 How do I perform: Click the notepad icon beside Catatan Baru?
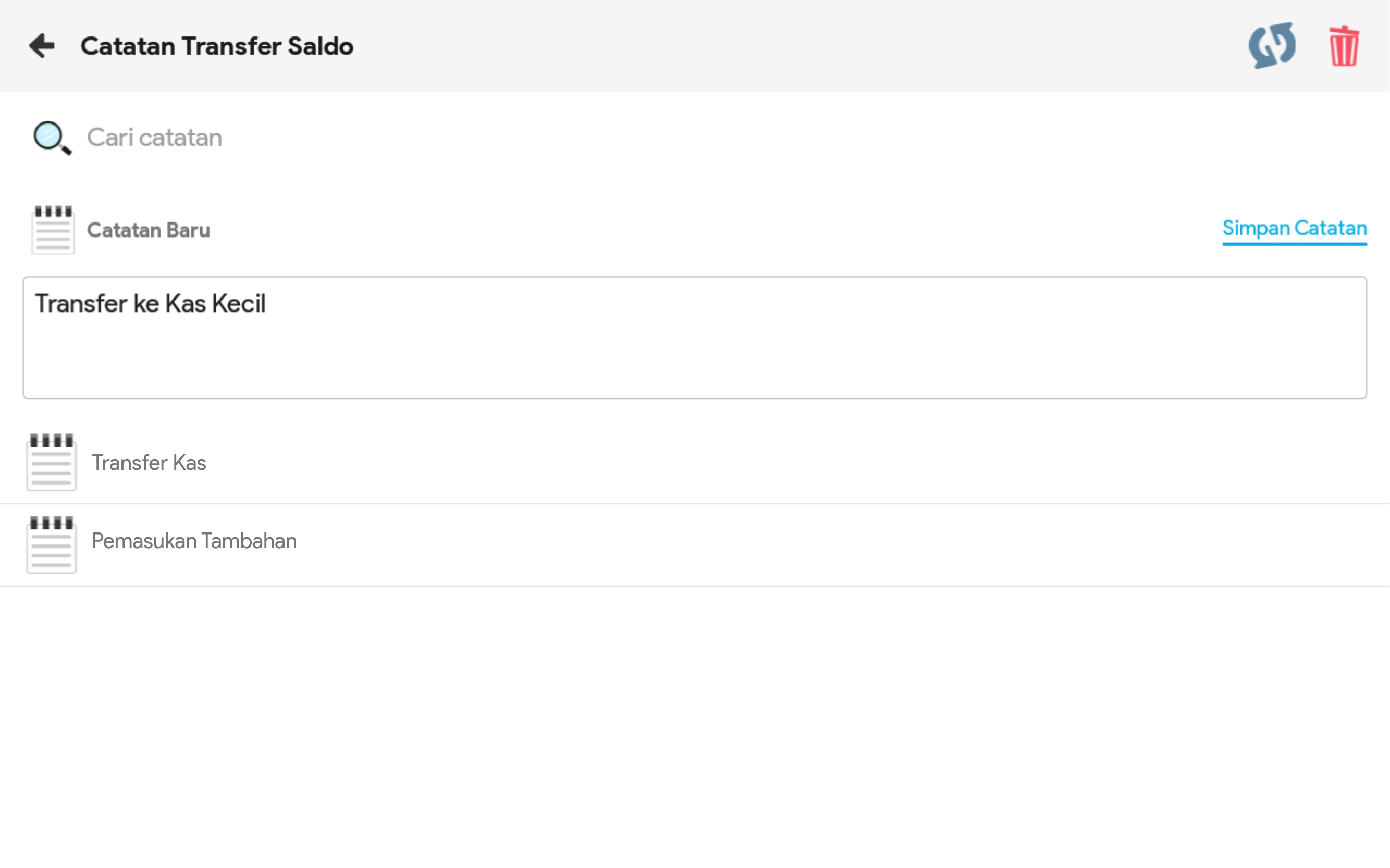pos(53,230)
